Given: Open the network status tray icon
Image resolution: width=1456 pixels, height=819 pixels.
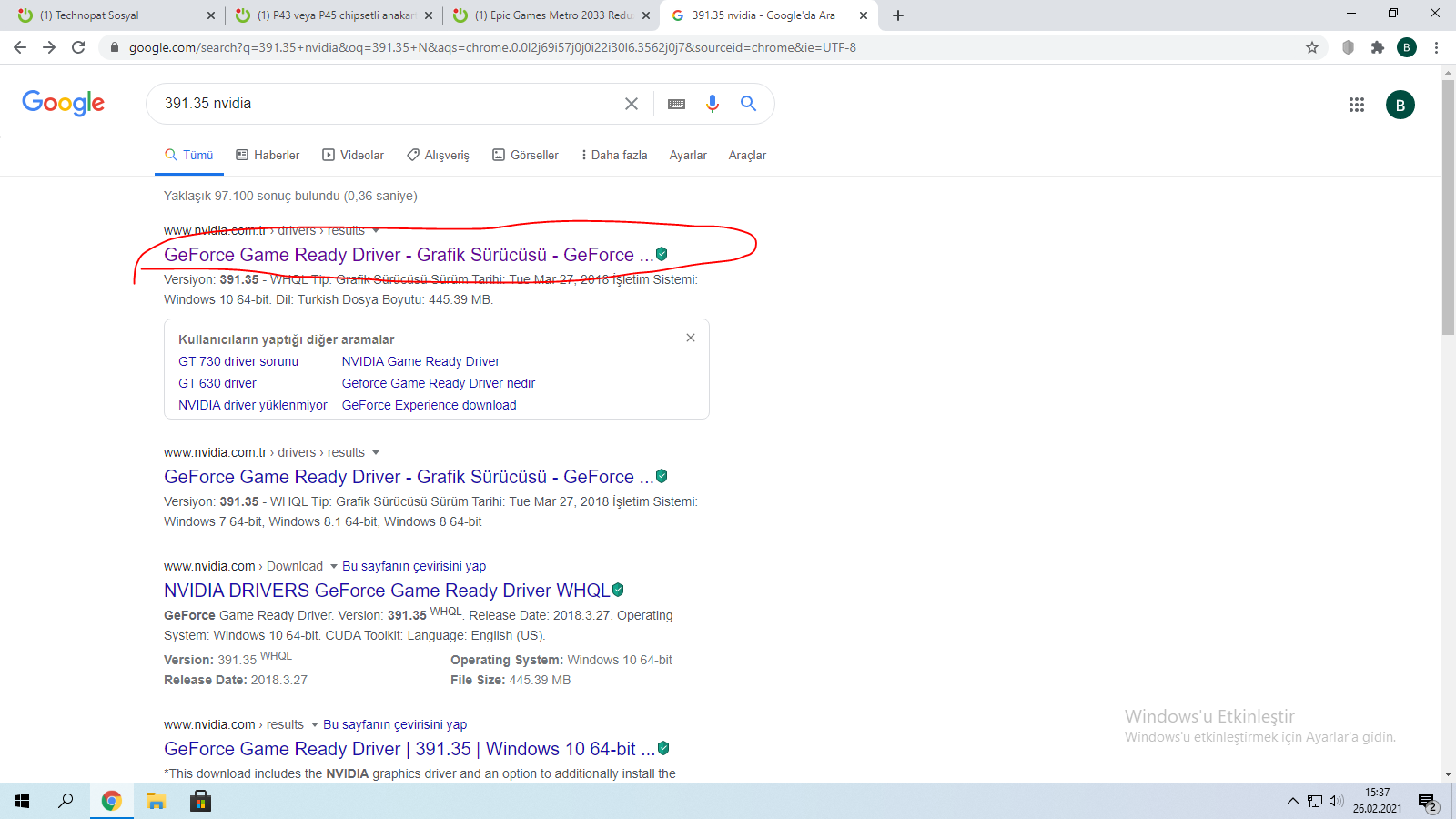Looking at the screenshot, I should [x=1315, y=801].
